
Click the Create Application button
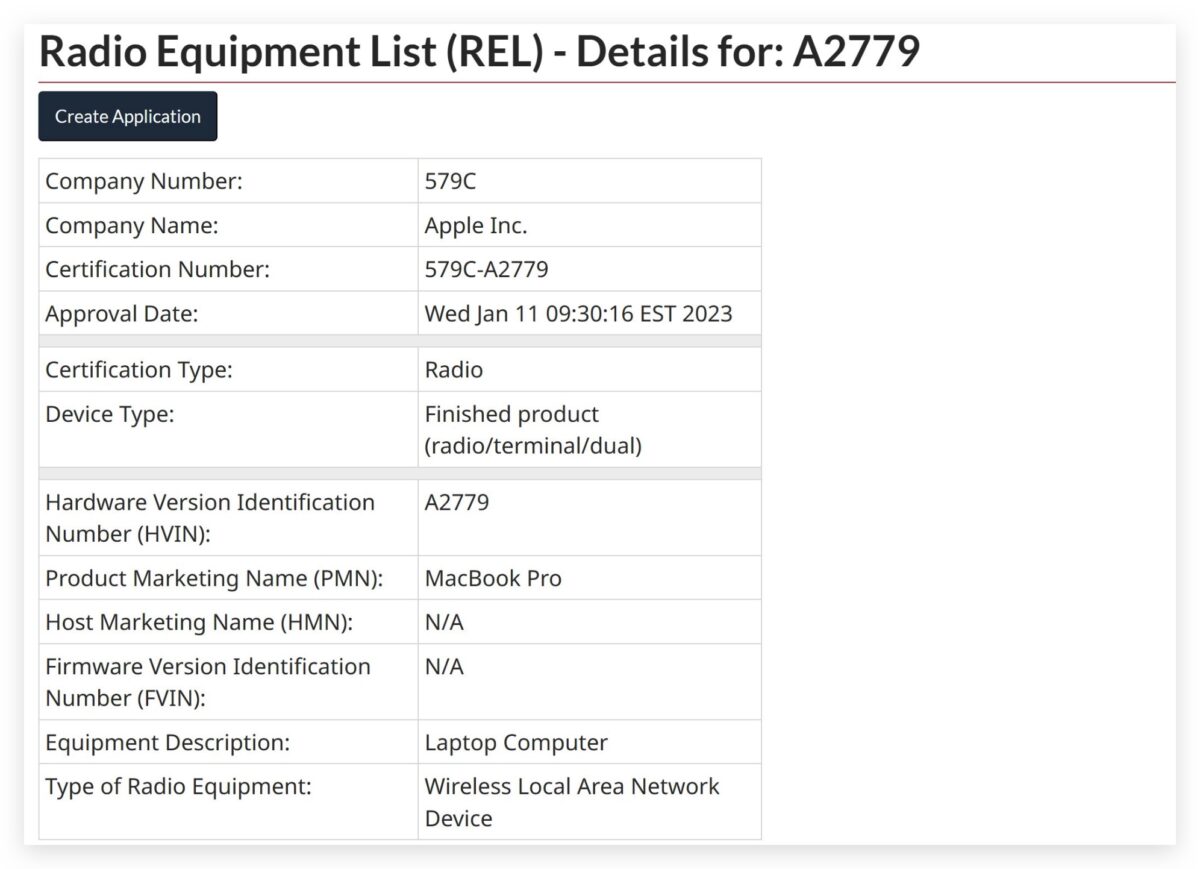click(128, 116)
